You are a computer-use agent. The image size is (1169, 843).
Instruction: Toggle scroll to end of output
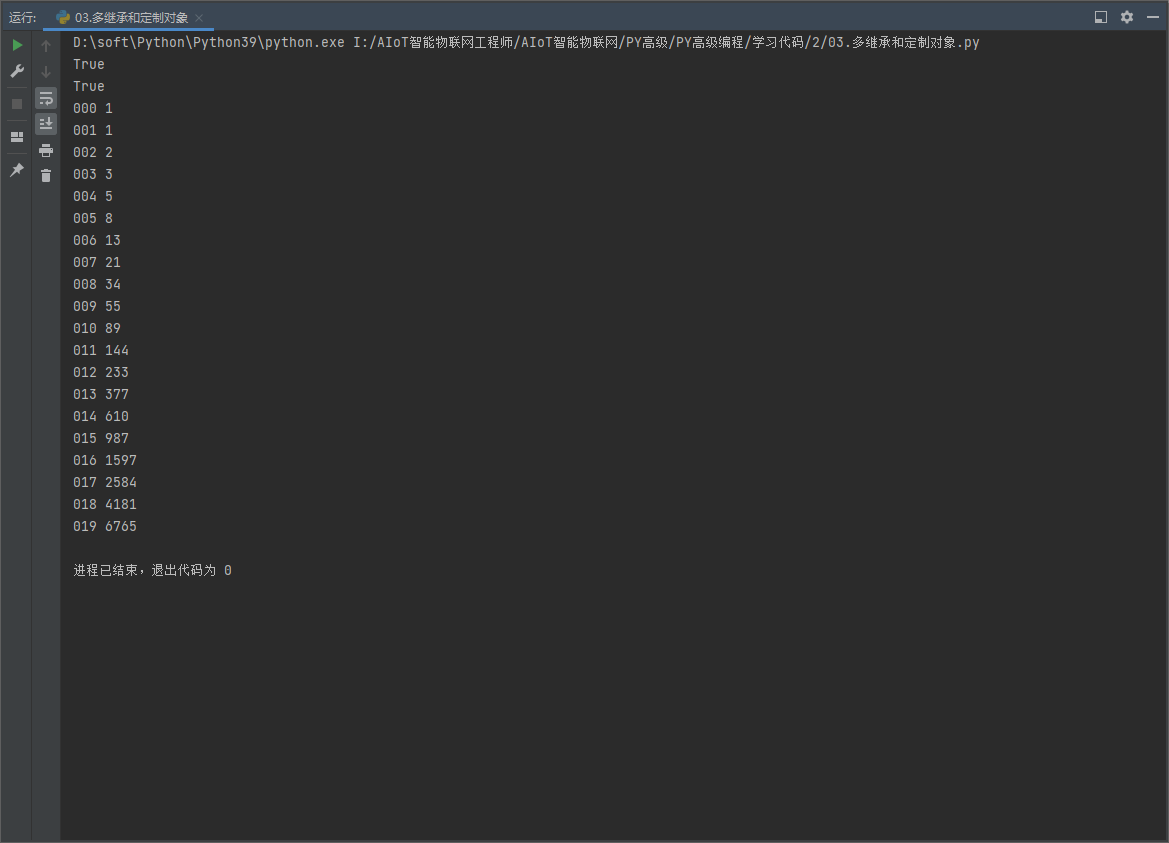pyautogui.click(x=46, y=124)
